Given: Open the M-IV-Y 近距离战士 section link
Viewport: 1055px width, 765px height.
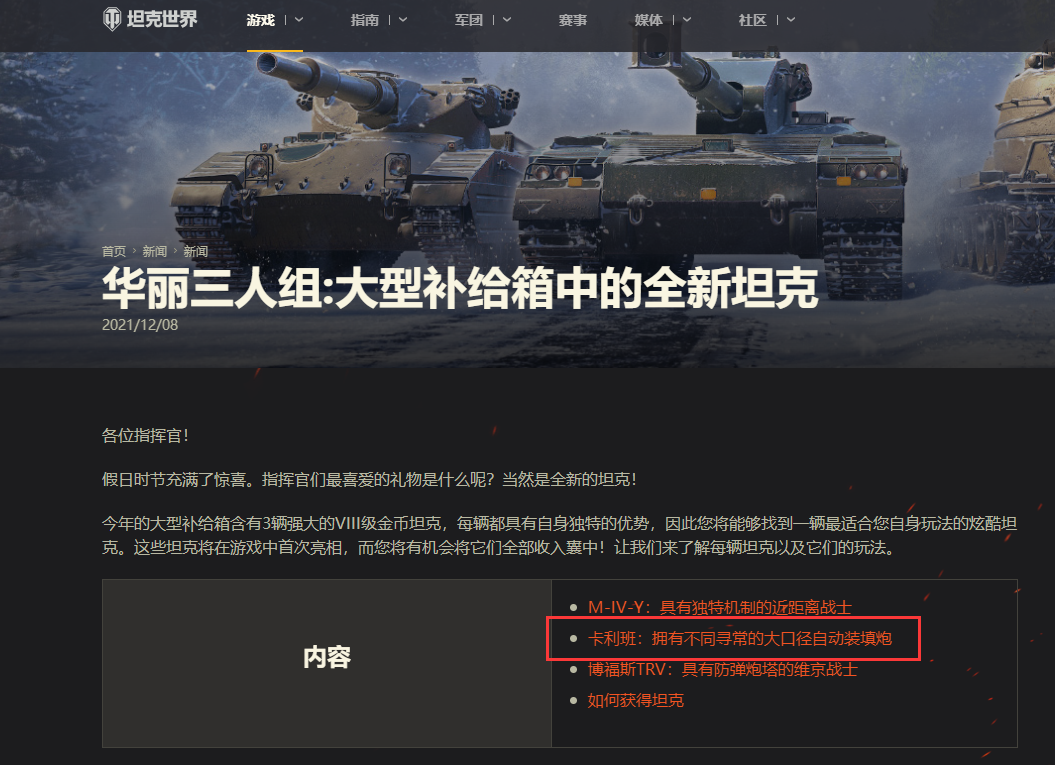Looking at the screenshot, I should click(x=720, y=608).
